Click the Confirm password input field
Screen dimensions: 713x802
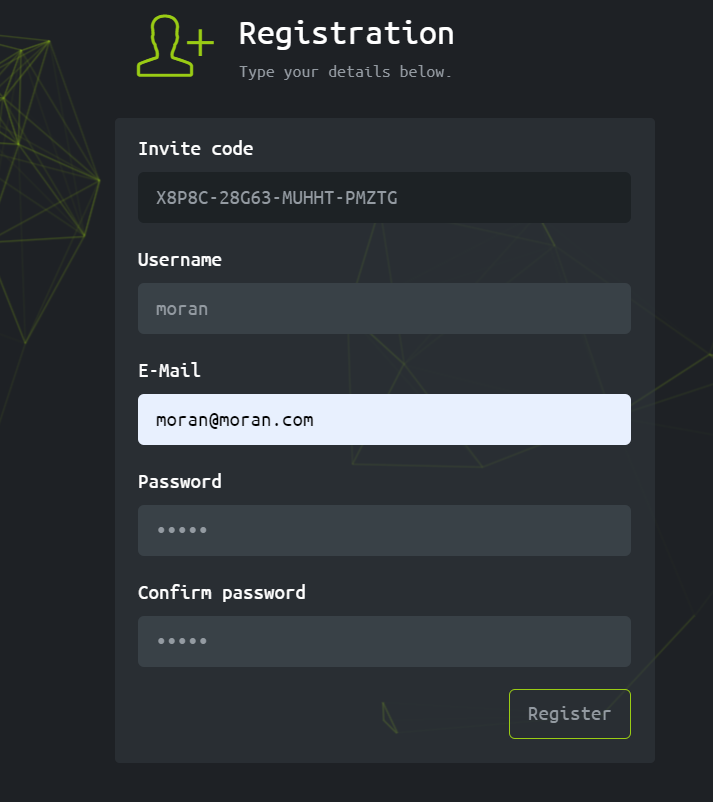(384, 642)
